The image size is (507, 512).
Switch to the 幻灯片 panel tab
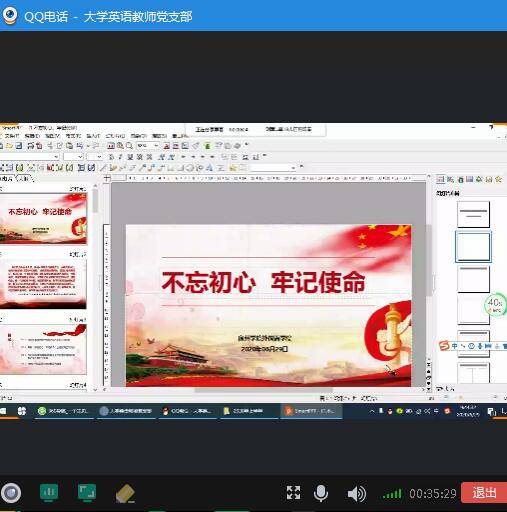tap(6, 178)
